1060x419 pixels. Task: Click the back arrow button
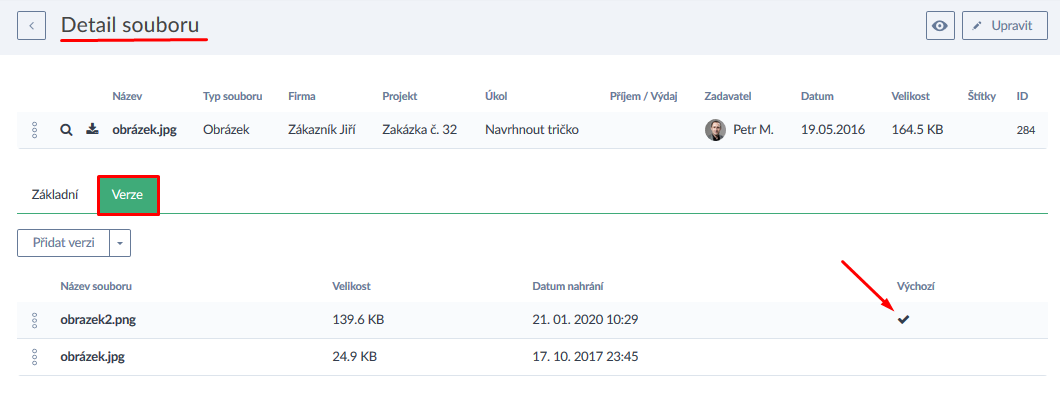click(x=31, y=26)
